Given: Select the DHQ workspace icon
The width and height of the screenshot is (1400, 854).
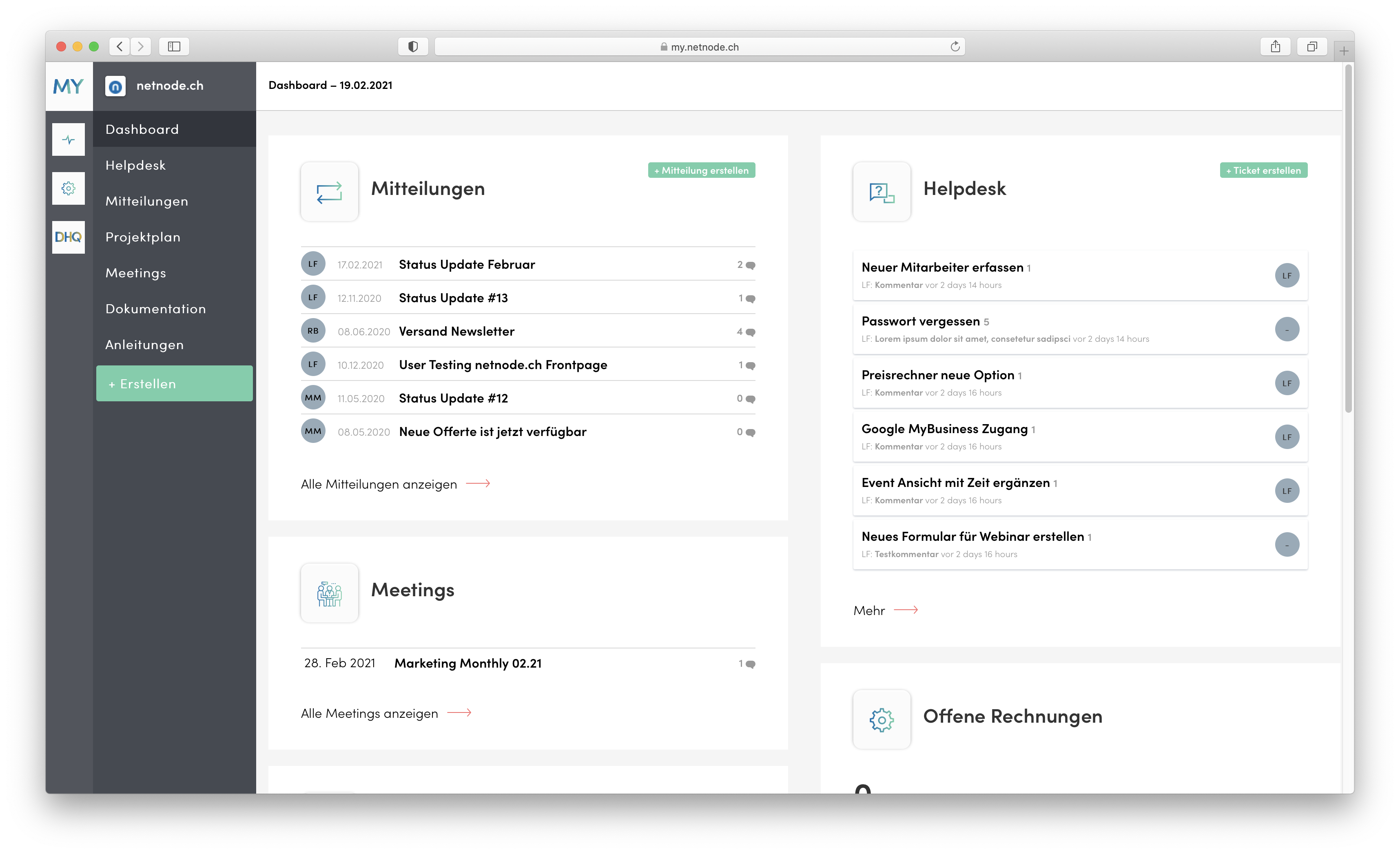Looking at the screenshot, I should point(68,237).
